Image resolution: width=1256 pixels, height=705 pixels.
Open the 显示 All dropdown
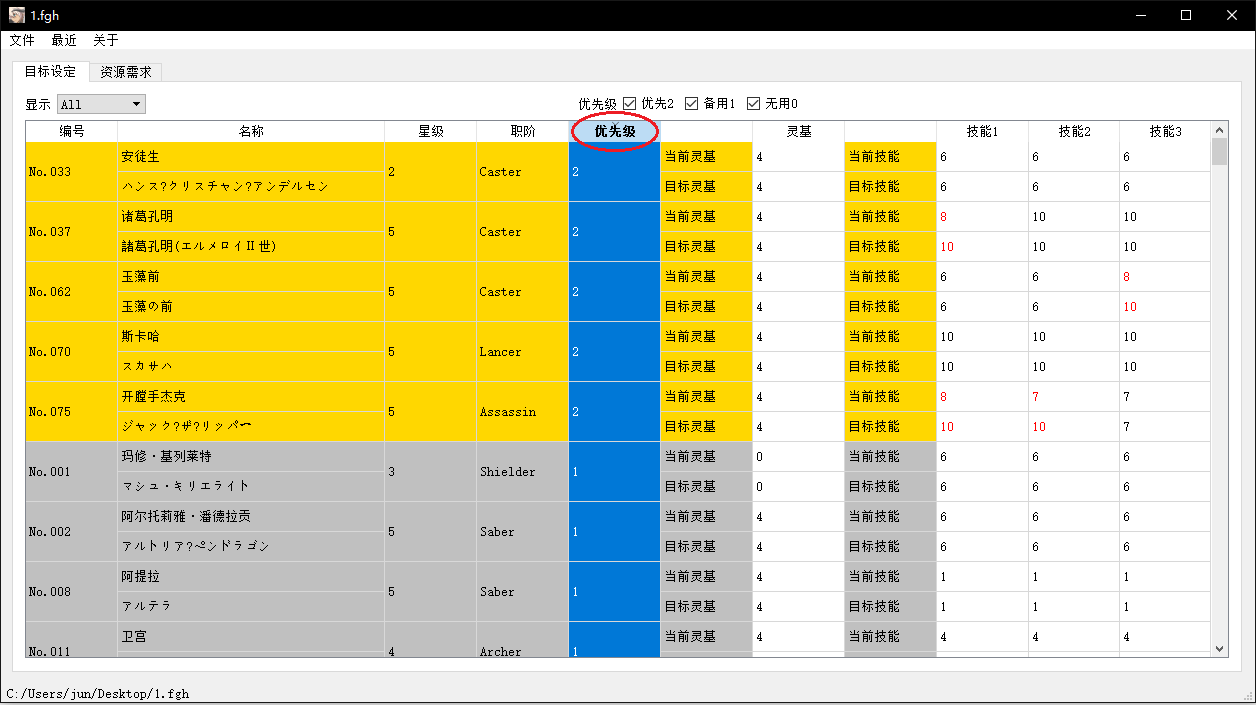tap(100, 103)
